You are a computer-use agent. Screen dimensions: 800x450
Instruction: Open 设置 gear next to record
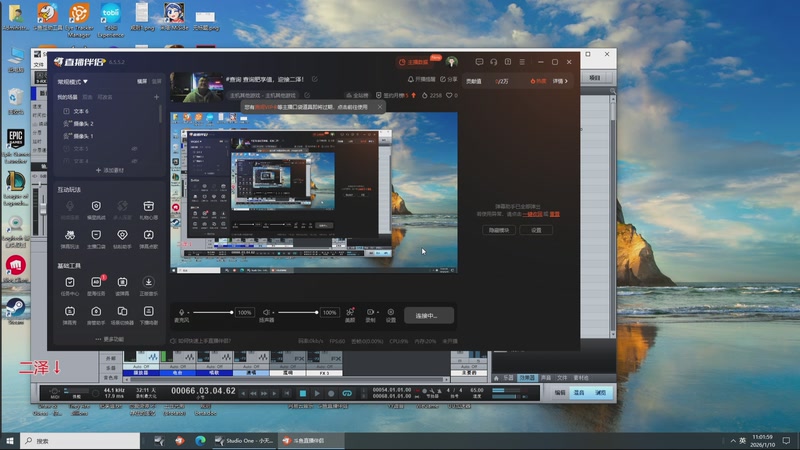point(391,312)
